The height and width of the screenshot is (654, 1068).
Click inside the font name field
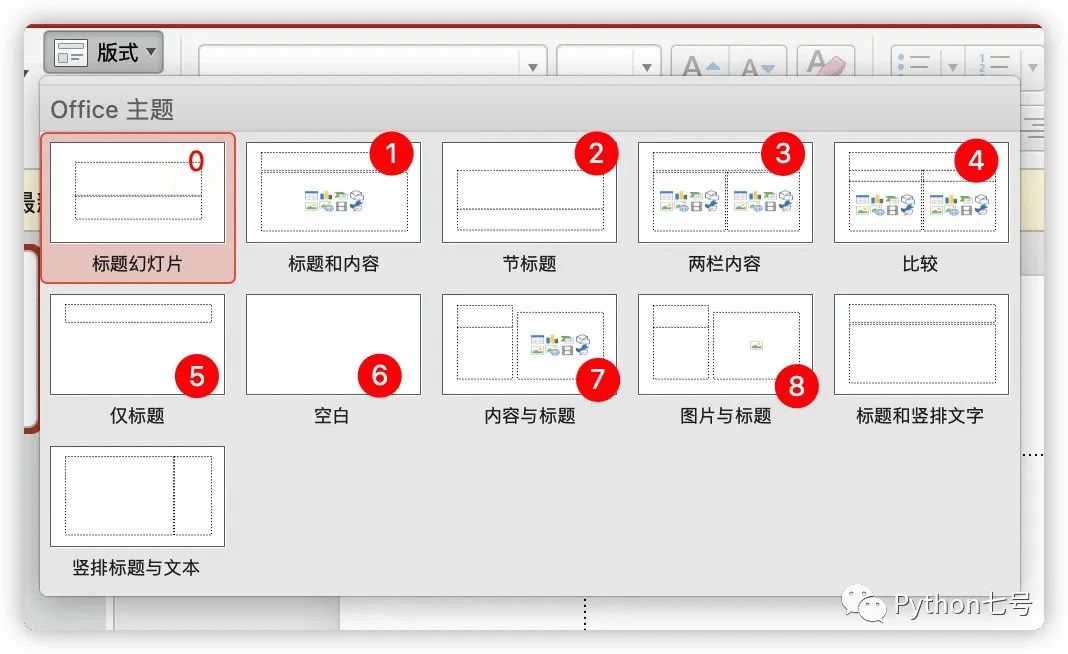(x=360, y=63)
